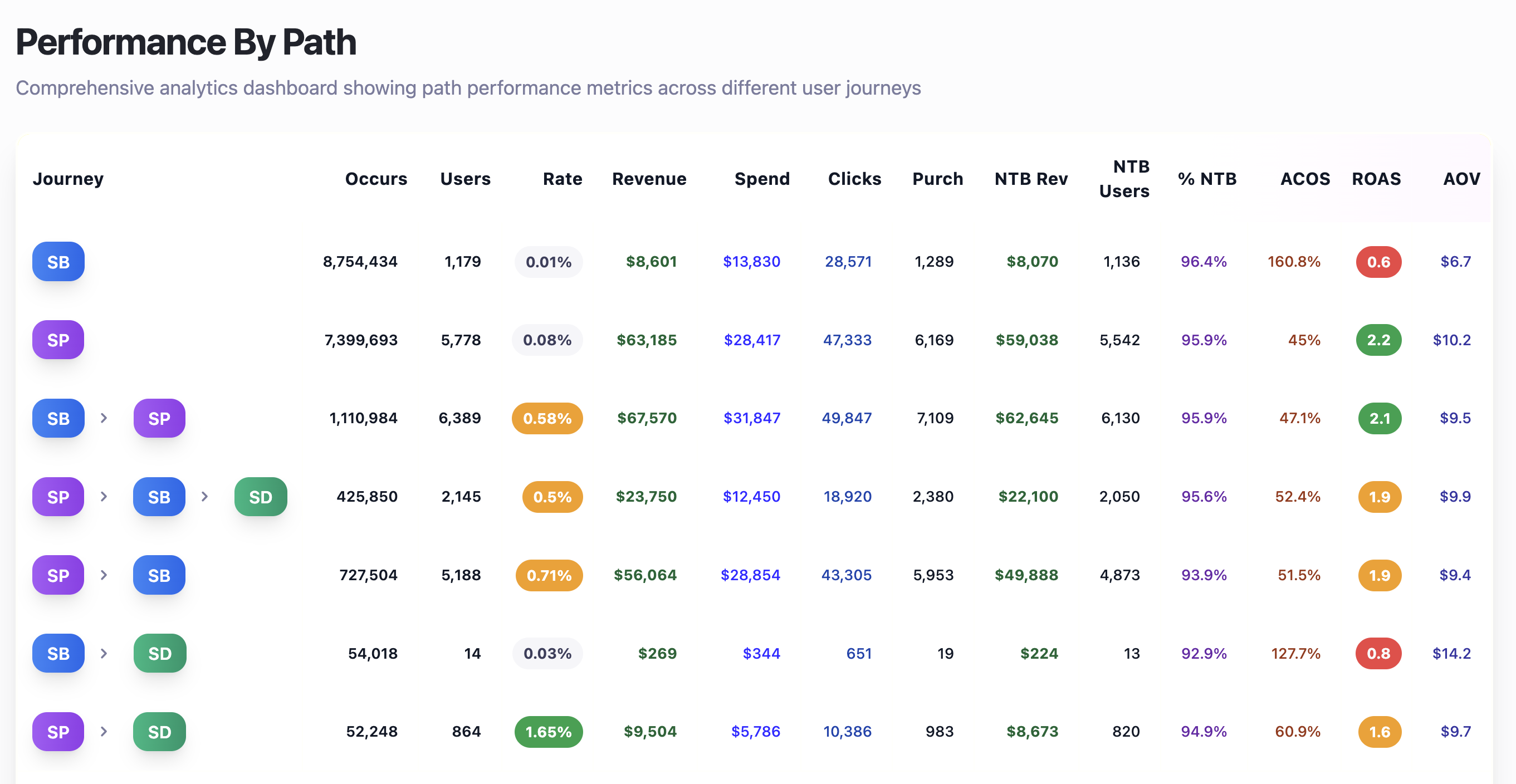Click the green SD badge in SP>SB>SD journey
Screen dimensions: 1516x784
261,497
